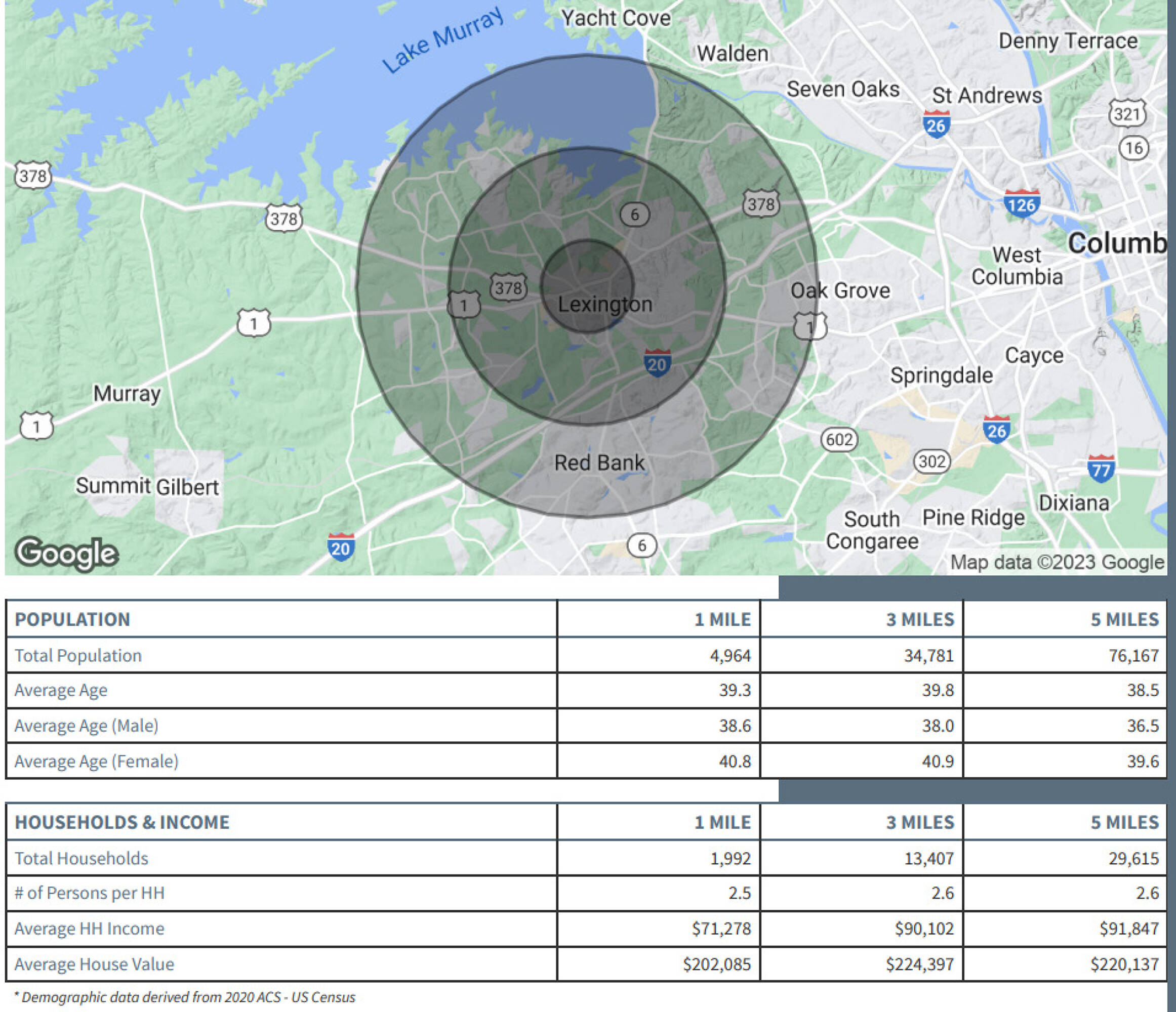Click the Route 602 oval marker
Viewport: 1176px width, 1012px height.
pos(839,440)
